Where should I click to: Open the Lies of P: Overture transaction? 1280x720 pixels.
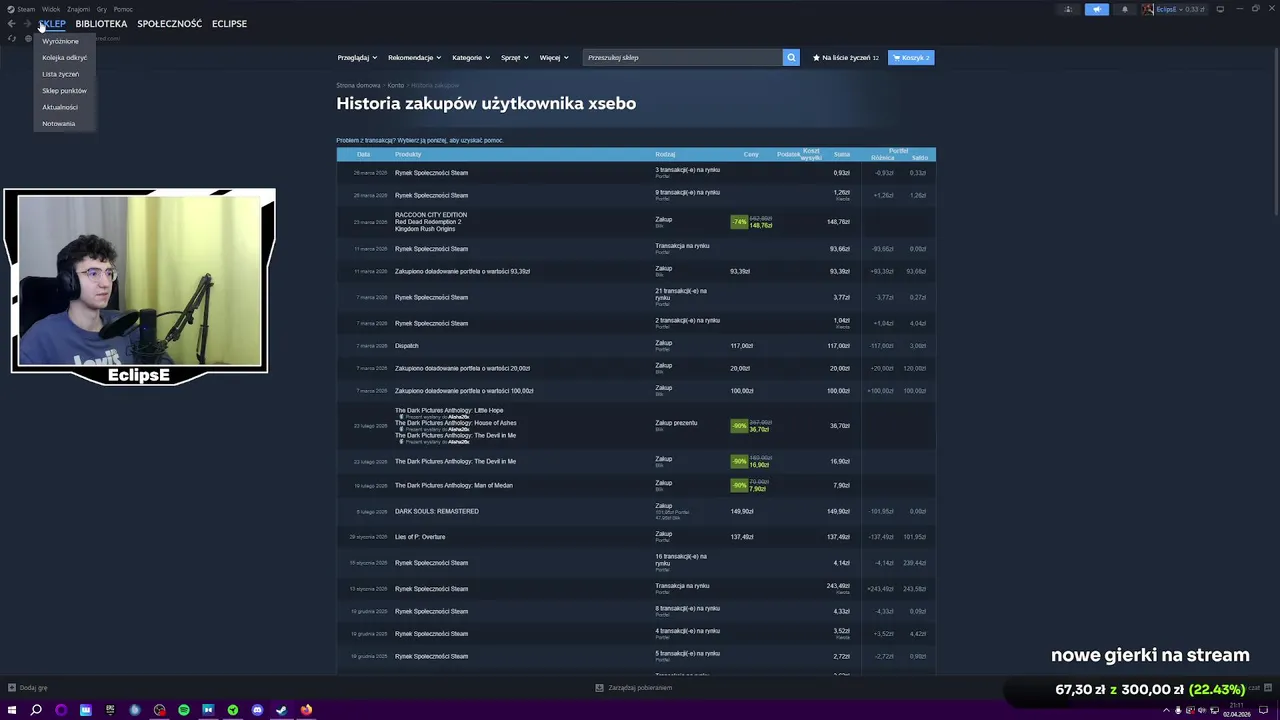click(636, 537)
